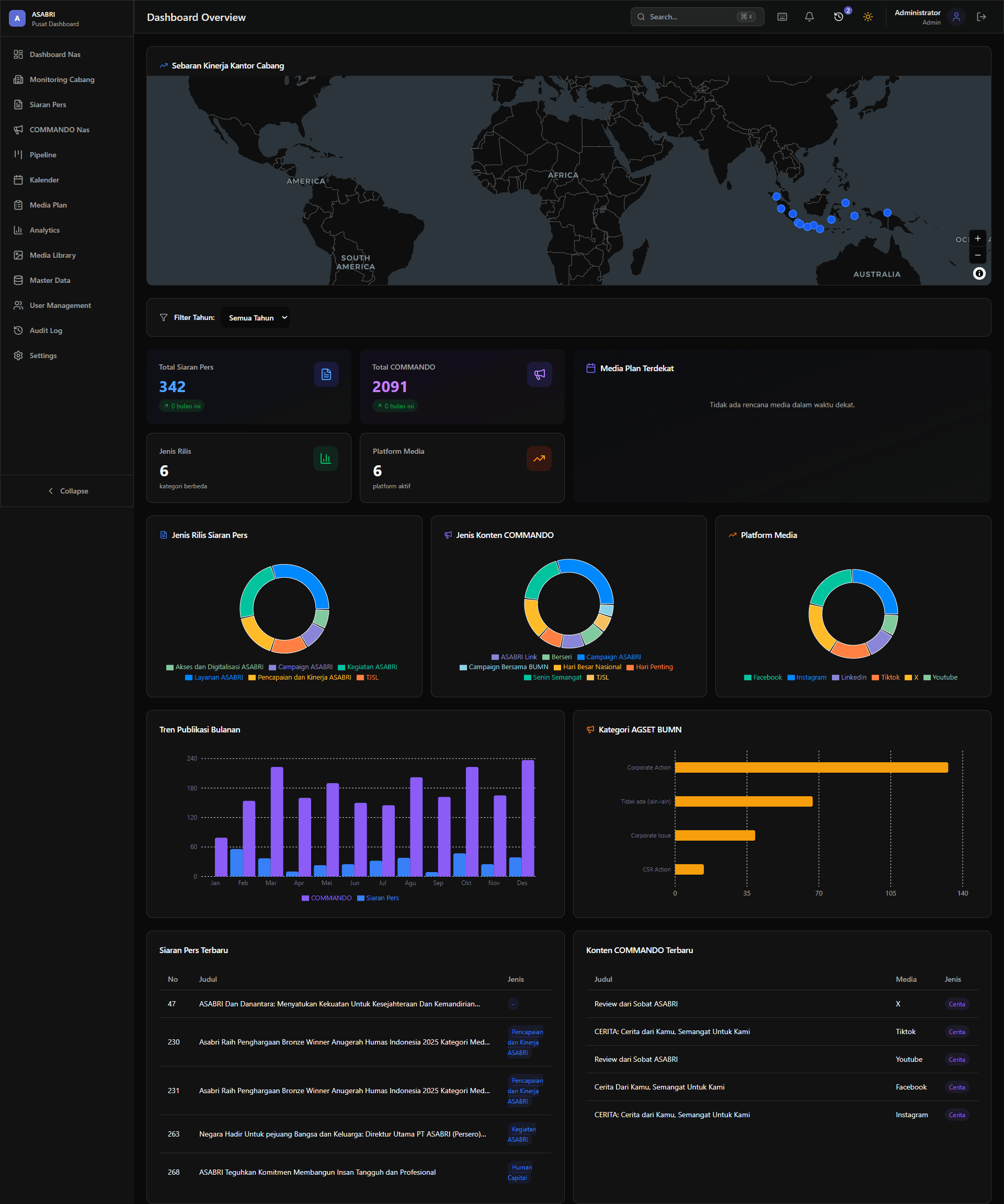Click the Settings gear icon
1004x1204 pixels.
click(18, 356)
